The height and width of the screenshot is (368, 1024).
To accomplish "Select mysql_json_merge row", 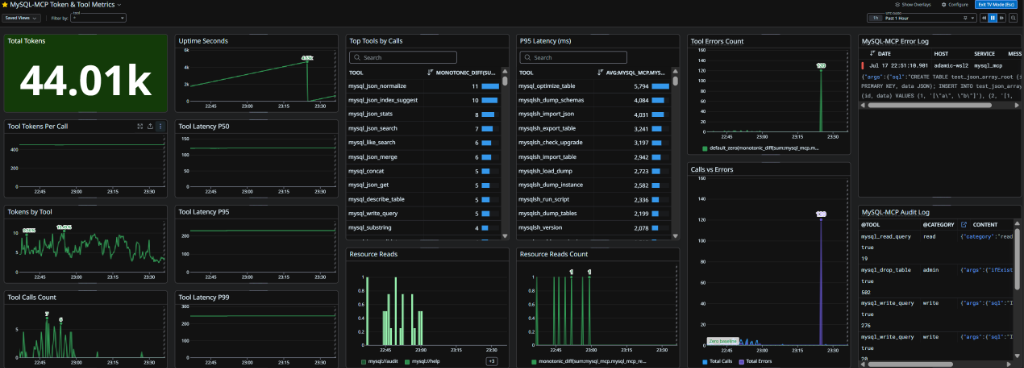I will click(x=423, y=157).
